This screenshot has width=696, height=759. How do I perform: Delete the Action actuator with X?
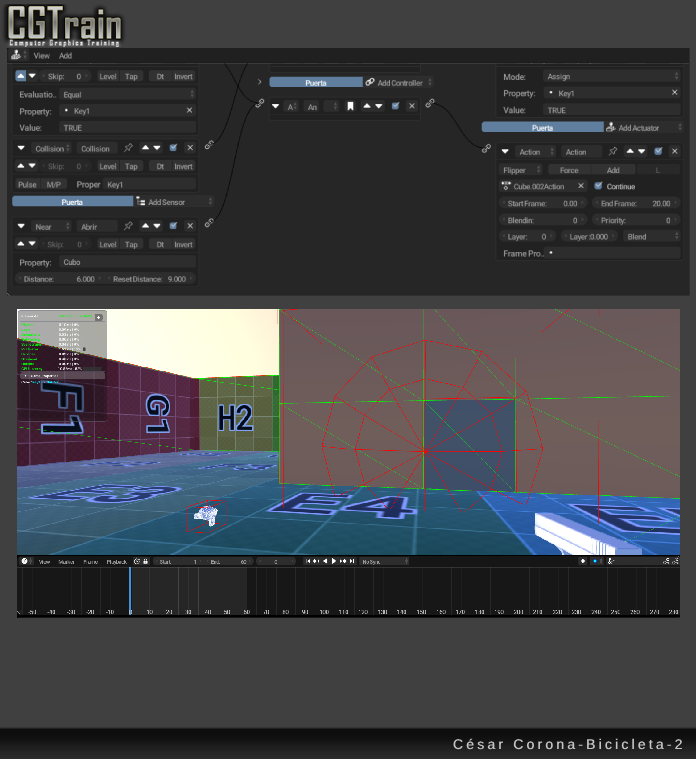[674, 152]
